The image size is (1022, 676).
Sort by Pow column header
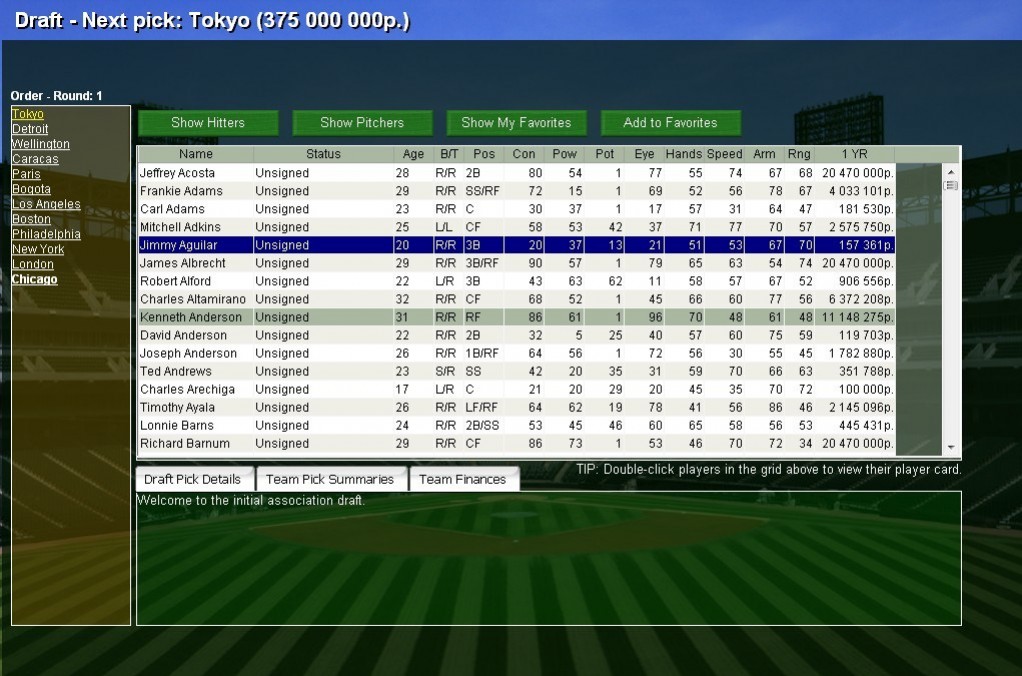pyautogui.click(x=564, y=154)
